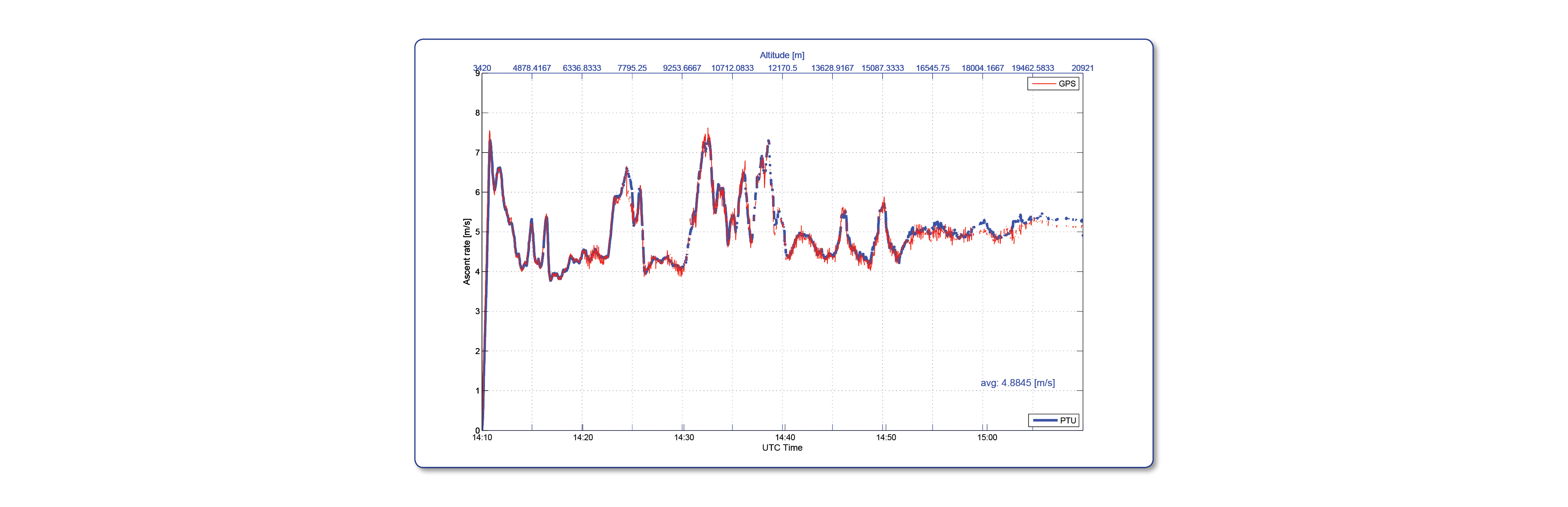Click the UTC Time axis label
This screenshot has width=1568, height=507.
pyautogui.click(x=781, y=448)
